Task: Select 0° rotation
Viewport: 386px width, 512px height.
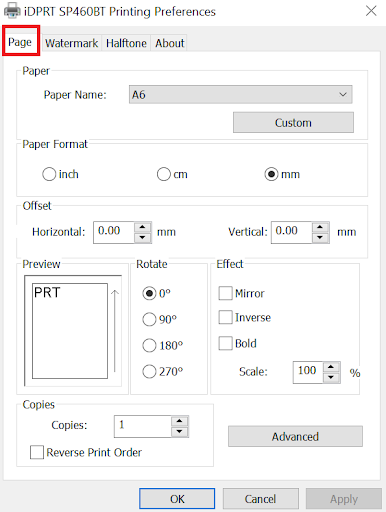Action: coord(149,293)
